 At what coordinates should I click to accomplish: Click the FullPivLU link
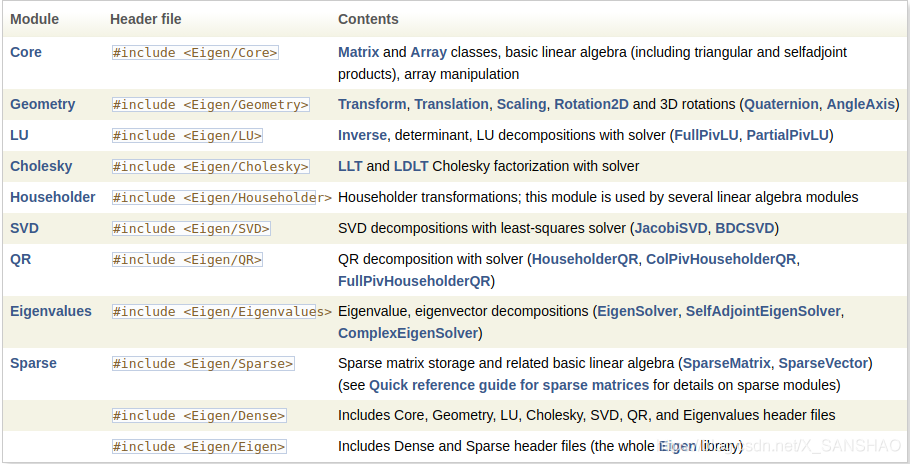click(x=706, y=135)
